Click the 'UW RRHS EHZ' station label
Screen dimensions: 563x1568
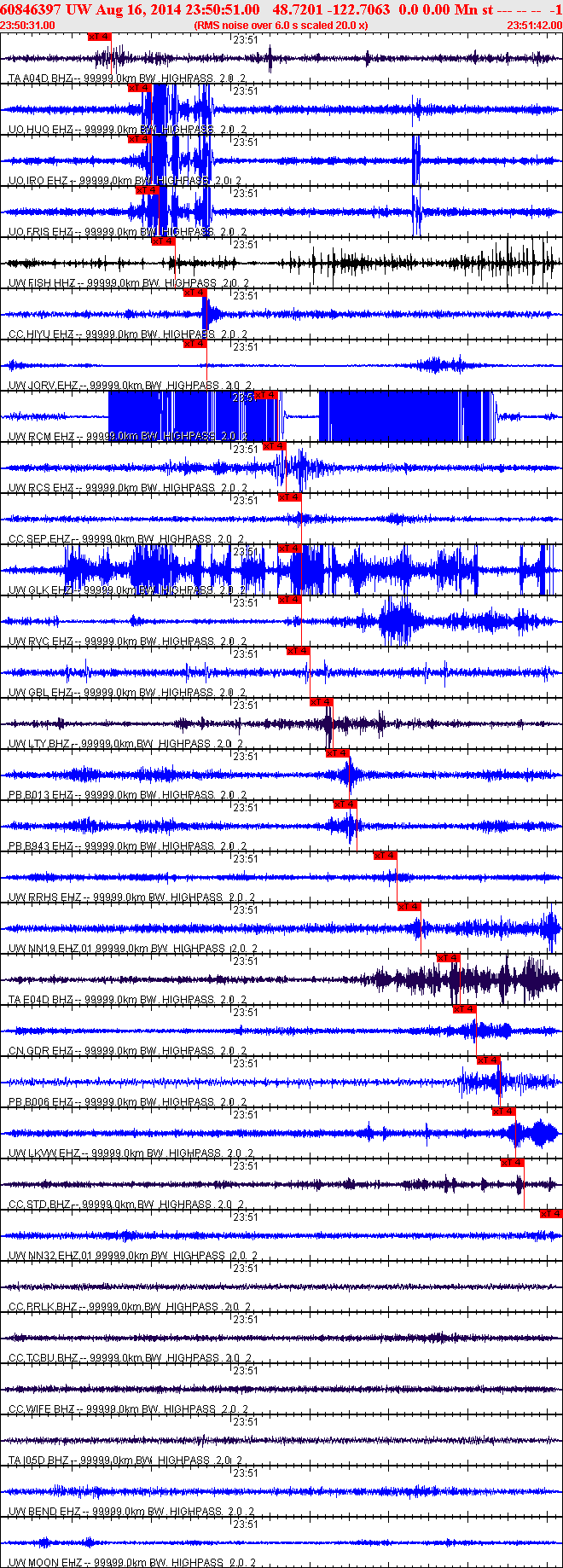45,897
